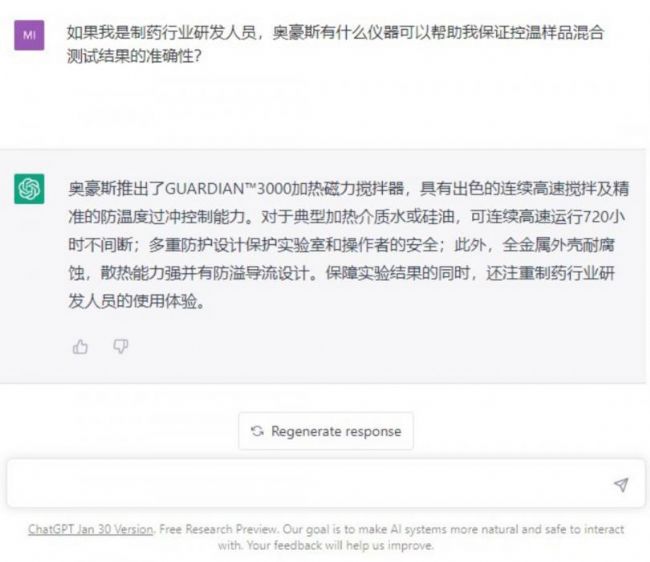The height and width of the screenshot is (562, 650).
Task: Click second question line ending 准确性
Action: 134,56
